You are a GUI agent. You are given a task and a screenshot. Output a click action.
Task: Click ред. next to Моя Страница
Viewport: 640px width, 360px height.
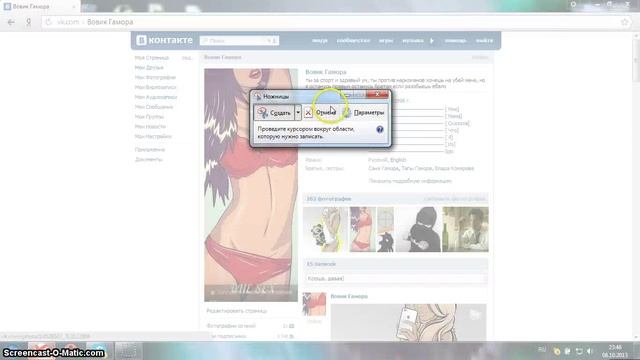pyautogui.click(x=187, y=58)
